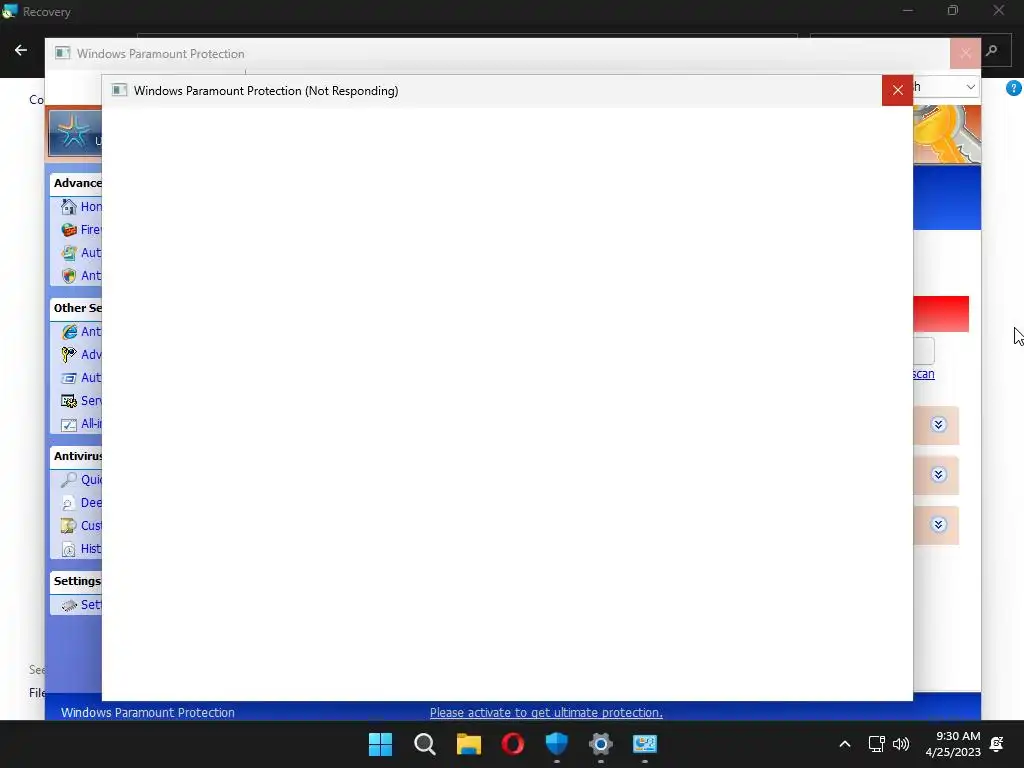Open notifications bell in system tray
Screen dimensions: 1024x768
click(997, 744)
